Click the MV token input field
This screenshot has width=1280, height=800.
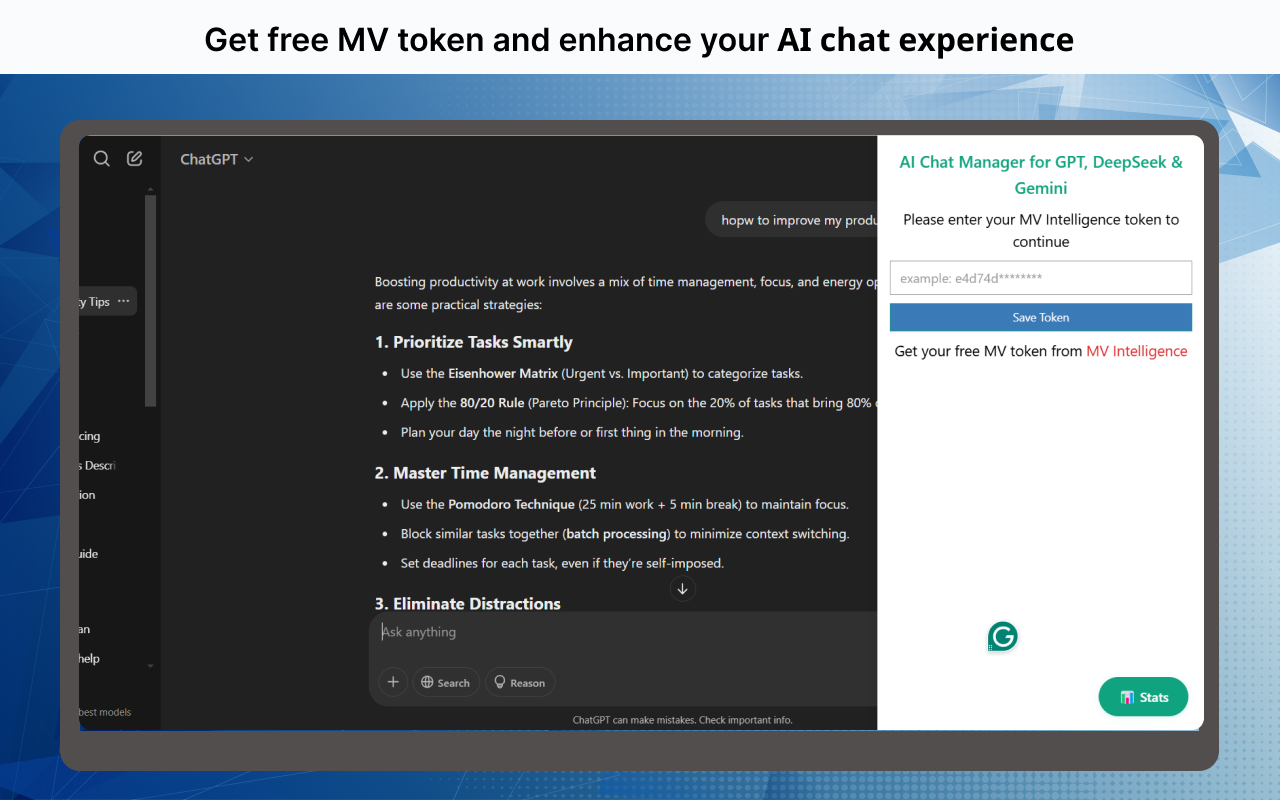(1041, 278)
